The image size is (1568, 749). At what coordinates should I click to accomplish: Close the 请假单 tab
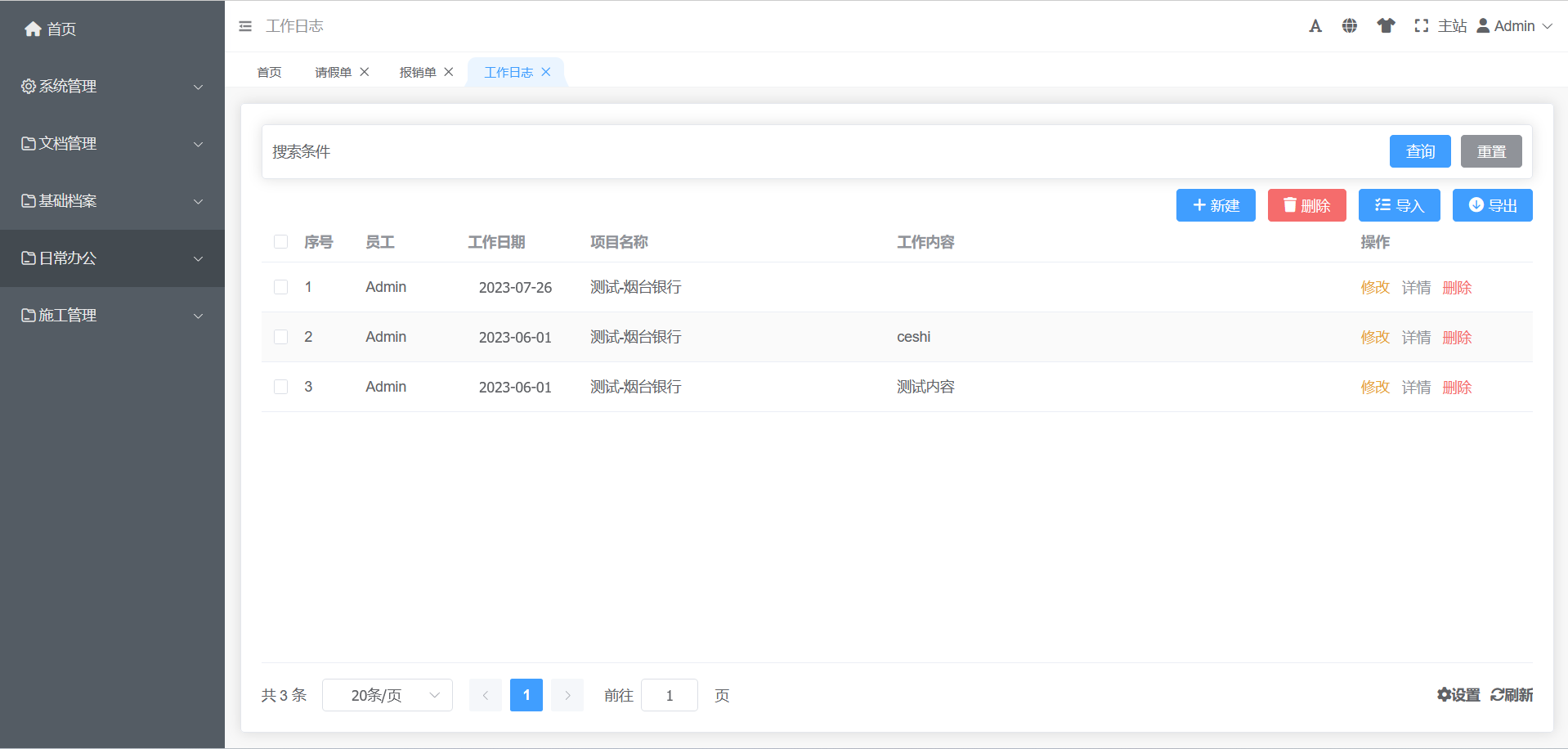pyautogui.click(x=365, y=72)
